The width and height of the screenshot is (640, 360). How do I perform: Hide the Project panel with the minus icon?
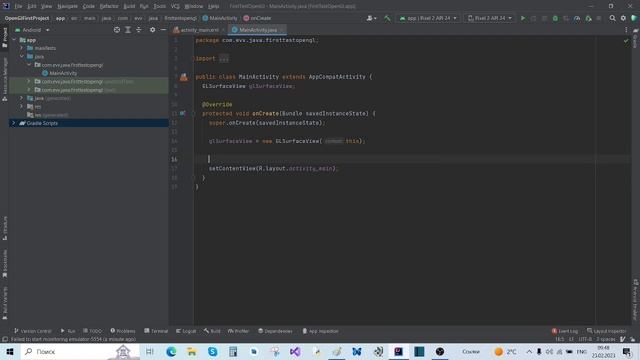tap(163, 30)
